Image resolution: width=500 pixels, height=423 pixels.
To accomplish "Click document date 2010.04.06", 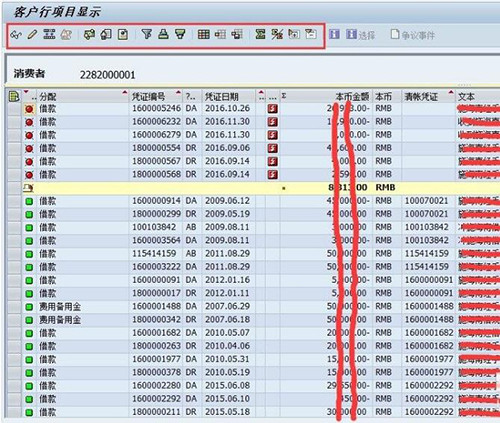I will [227, 346].
